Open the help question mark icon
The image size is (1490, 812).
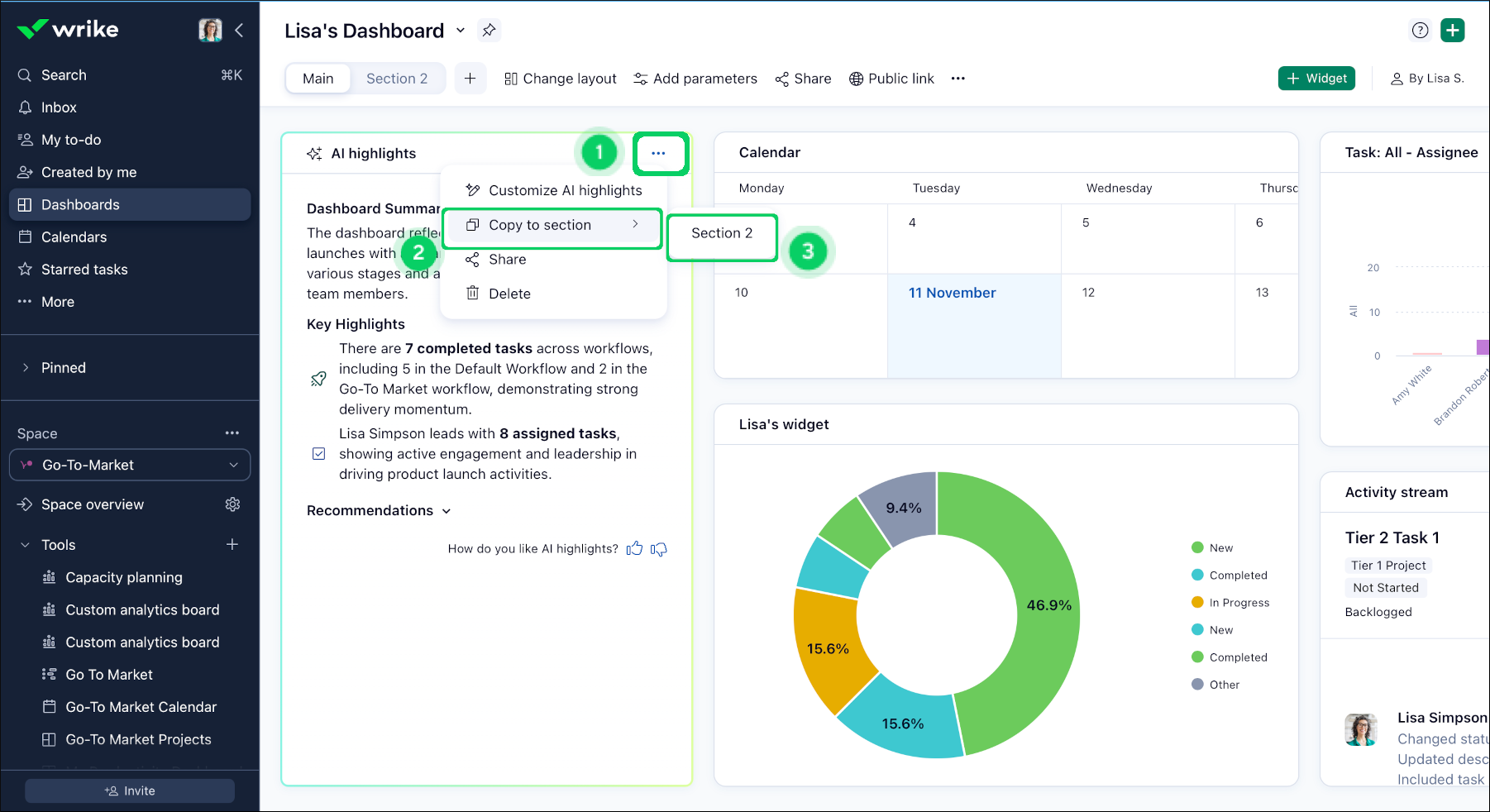[x=1420, y=31]
